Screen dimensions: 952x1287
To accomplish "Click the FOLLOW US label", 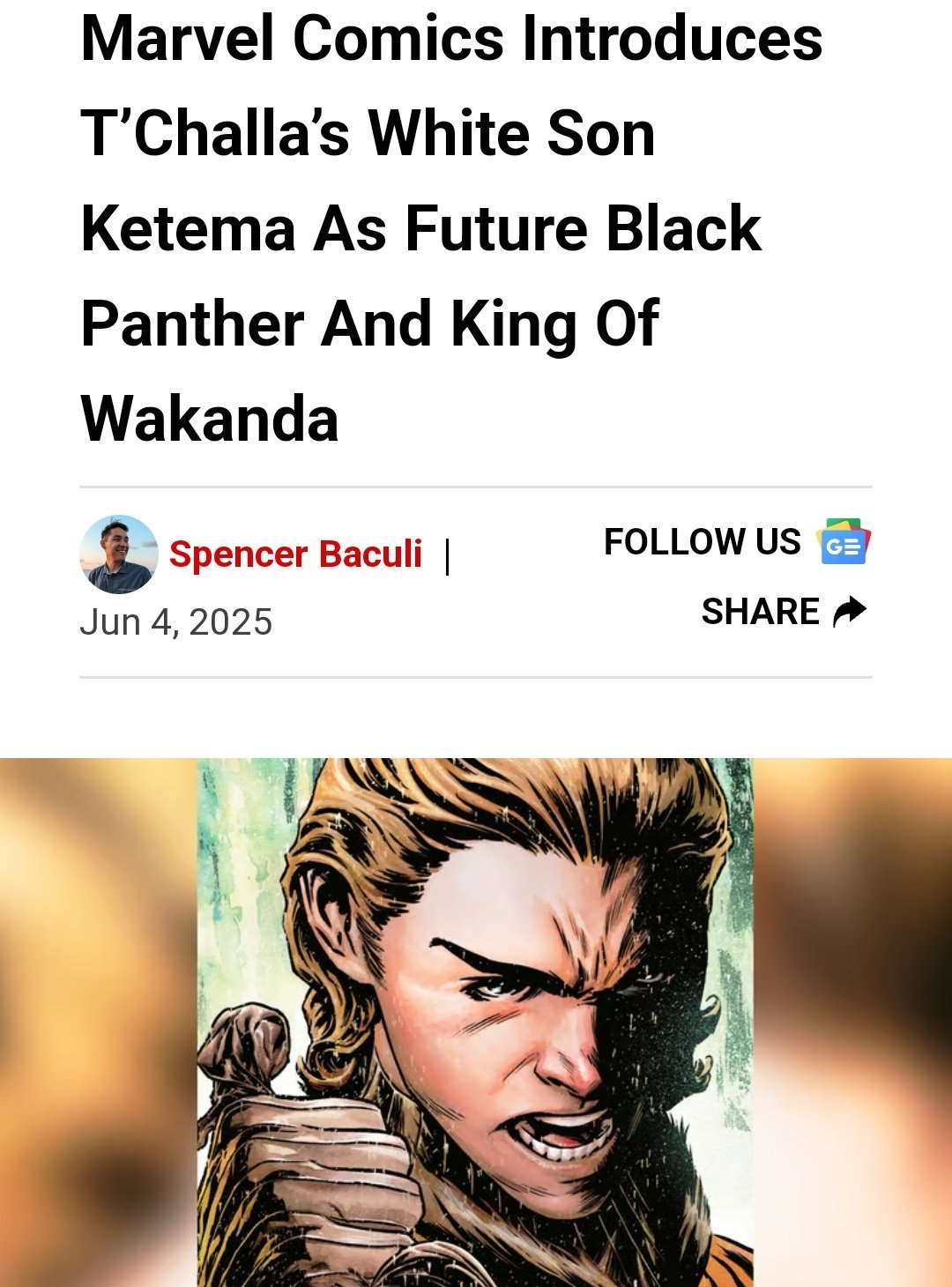I will click(x=703, y=542).
